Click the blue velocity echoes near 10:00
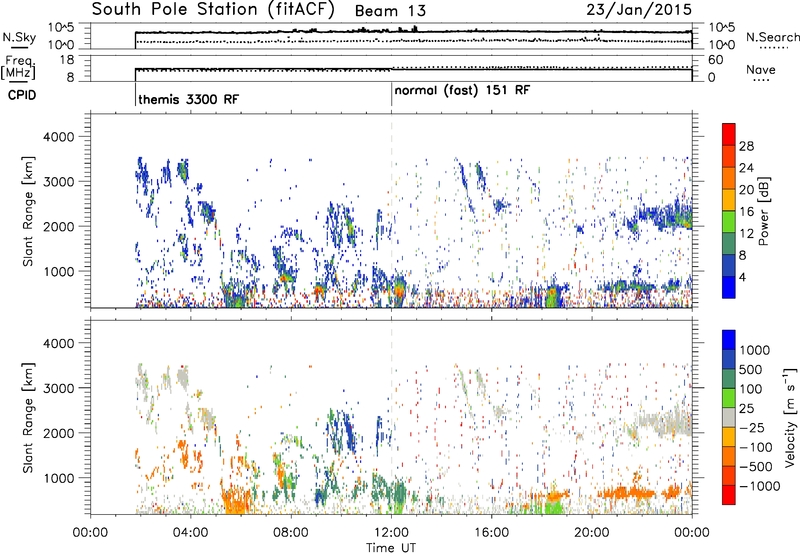The height and width of the screenshot is (554, 800). click(343, 431)
